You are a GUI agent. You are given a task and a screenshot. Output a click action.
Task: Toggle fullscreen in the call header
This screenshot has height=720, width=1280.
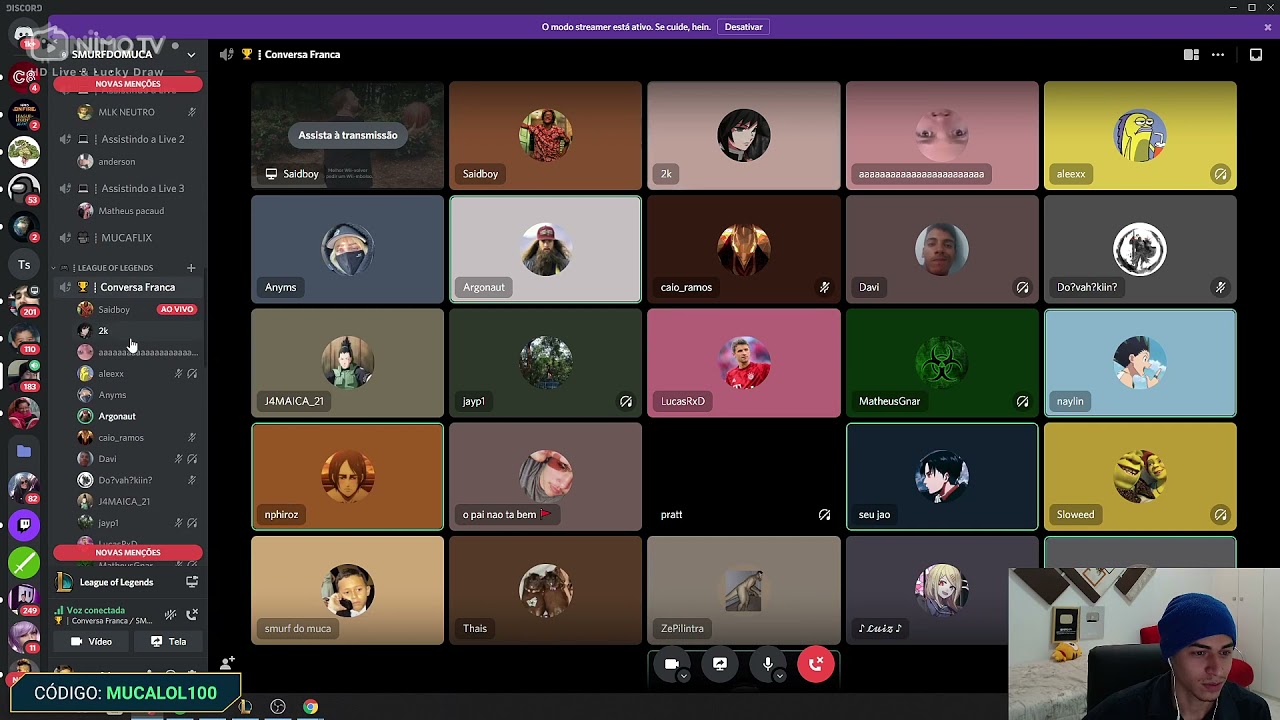click(x=1255, y=55)
